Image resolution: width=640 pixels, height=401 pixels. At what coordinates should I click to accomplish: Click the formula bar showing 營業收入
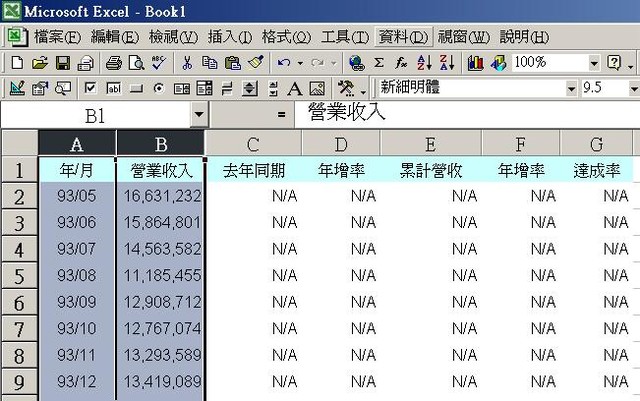point(467,113)
